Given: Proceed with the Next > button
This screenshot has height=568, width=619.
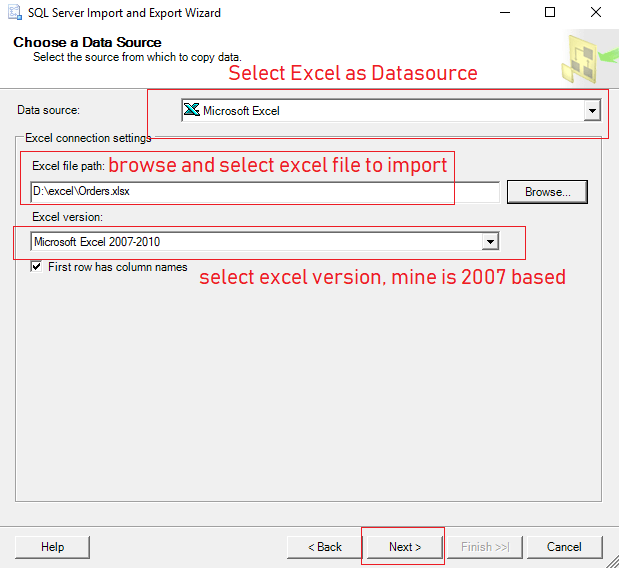Looking at the screenshot, I should [x=405, y=547].
